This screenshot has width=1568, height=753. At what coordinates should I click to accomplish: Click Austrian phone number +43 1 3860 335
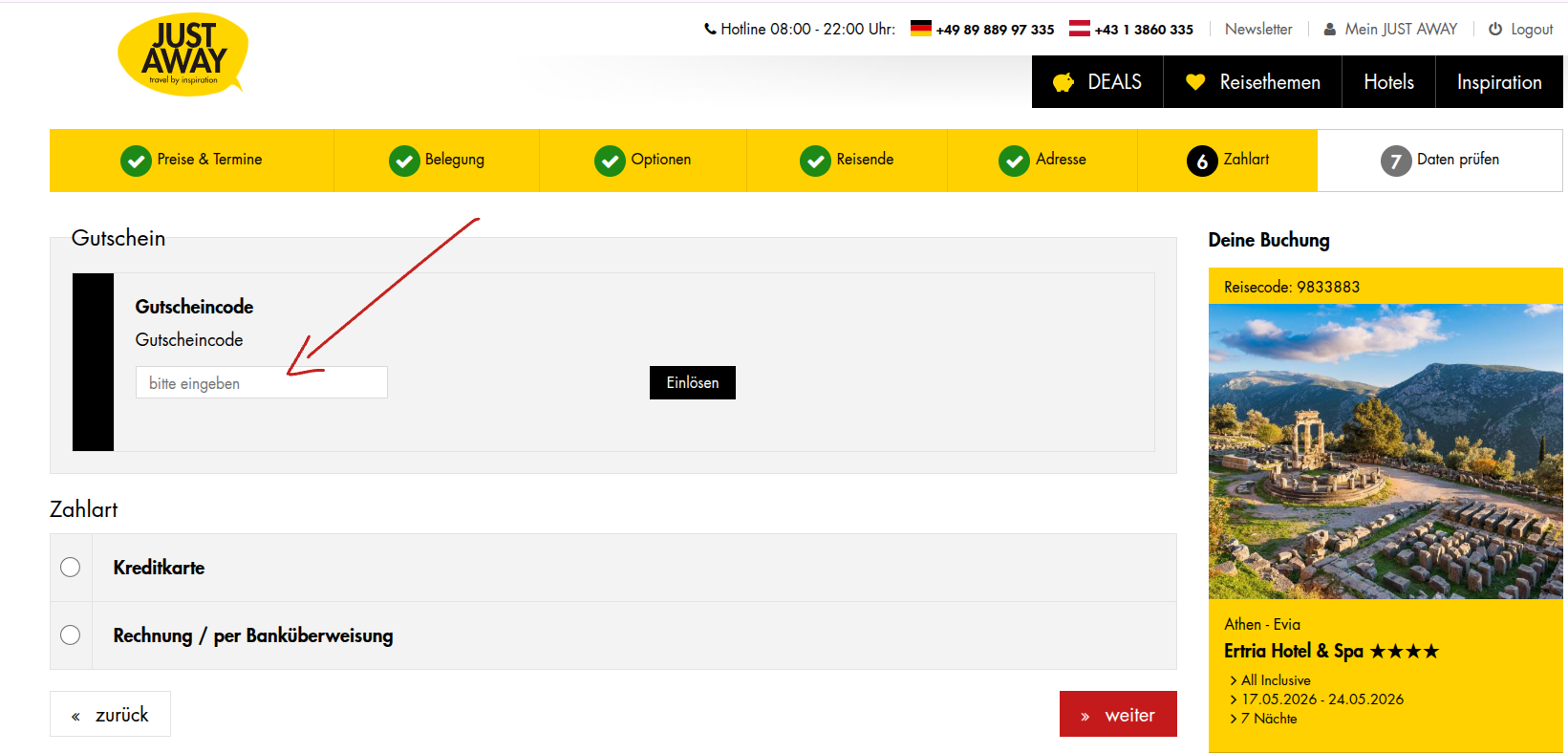tap(1144, 30)
